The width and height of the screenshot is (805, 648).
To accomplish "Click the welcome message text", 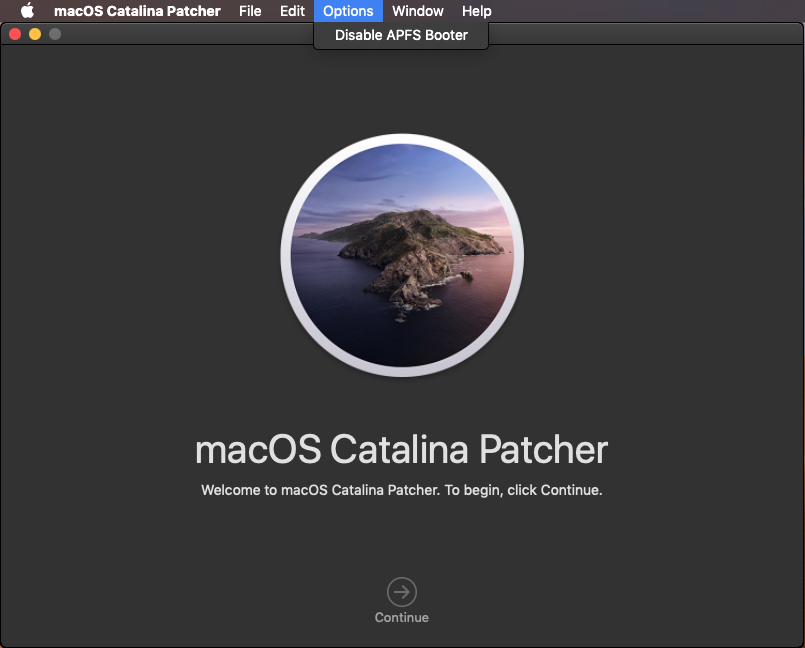I will pos(401,490).
